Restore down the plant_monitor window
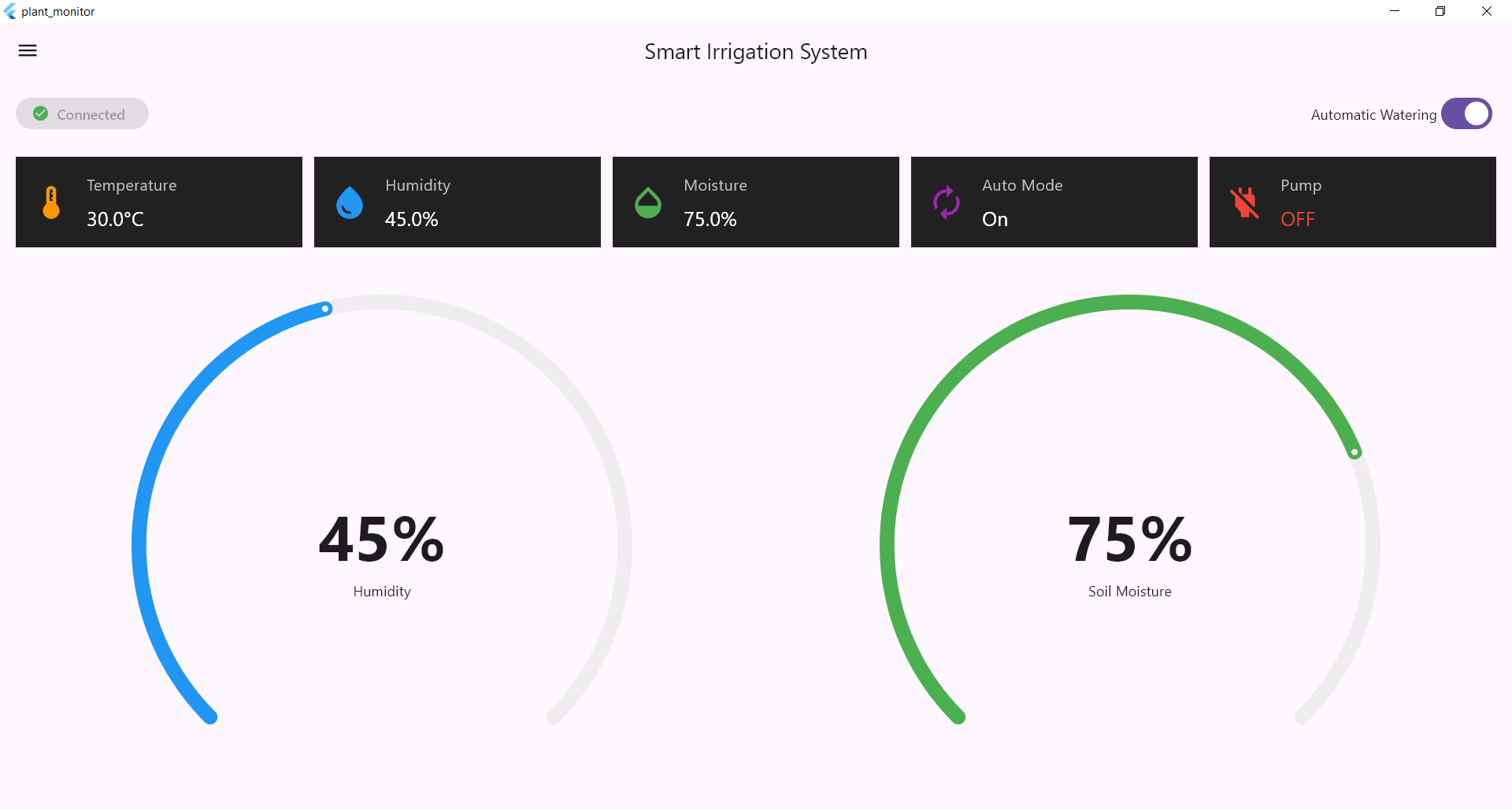This screenshot has width=1512, height=809. pos(1440,11)
